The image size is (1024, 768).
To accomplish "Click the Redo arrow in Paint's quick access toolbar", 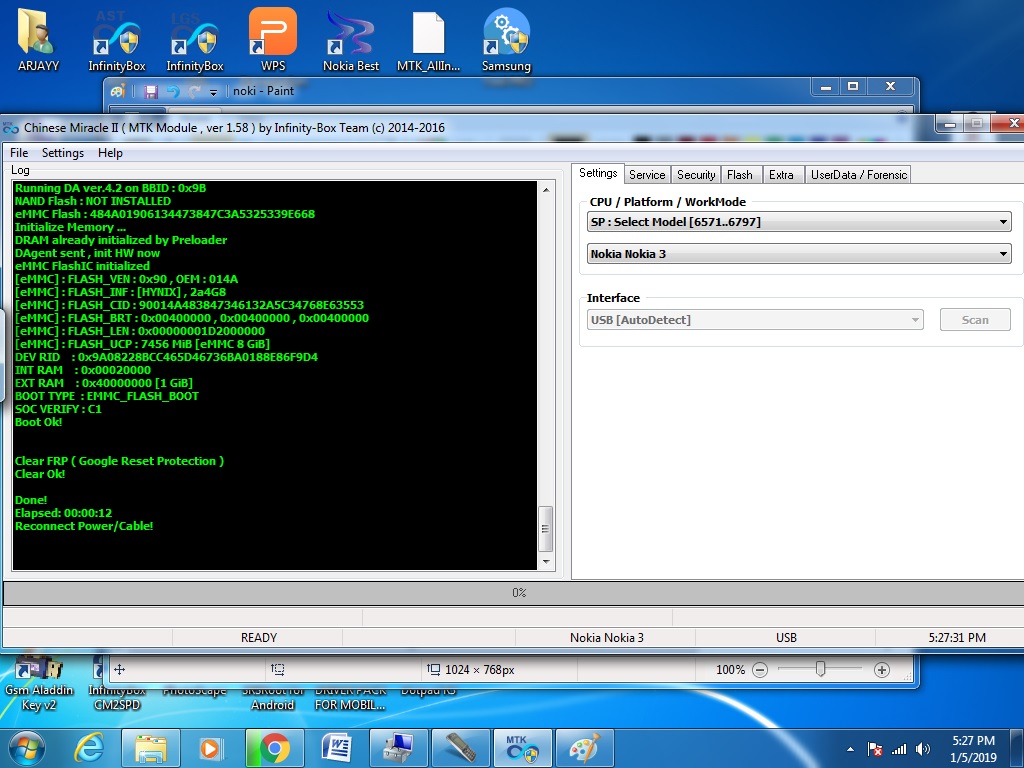I will coord(194,91).
